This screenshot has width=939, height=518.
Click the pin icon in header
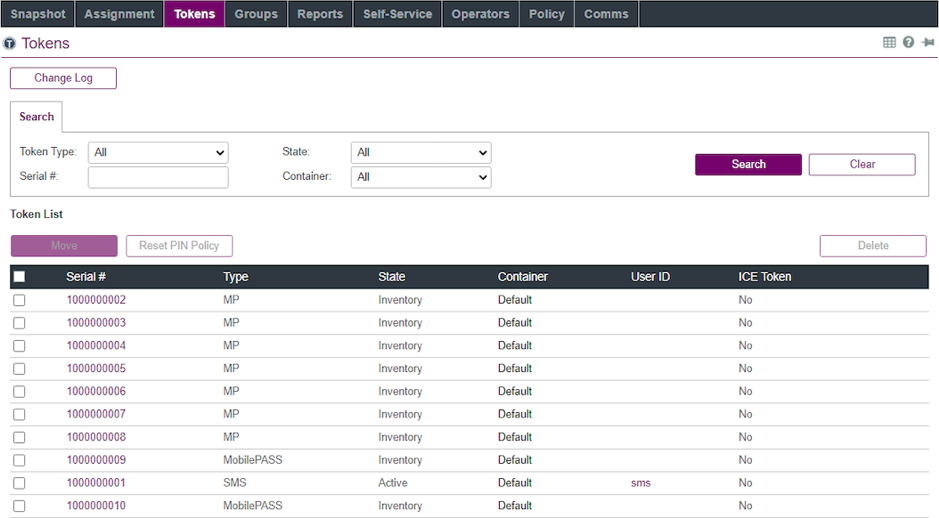click(x=928, y=43)
